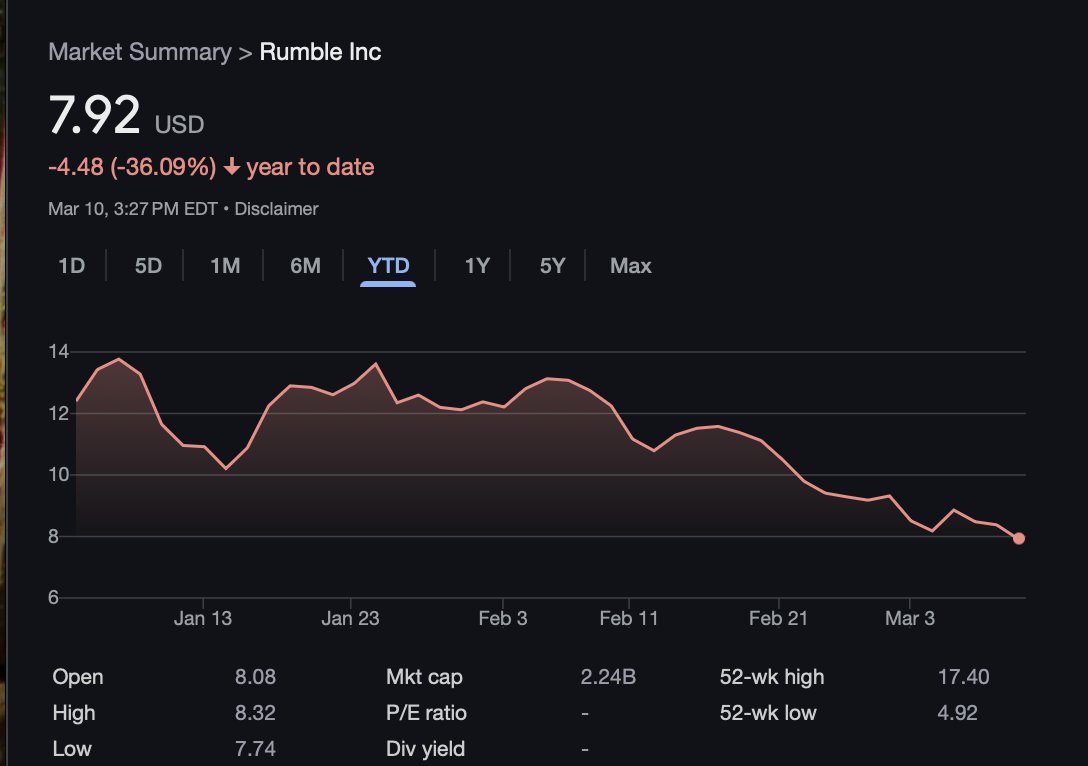The image size is (1088, 766).
Task: Click the 52-wk high label
Action: point(772,676)
